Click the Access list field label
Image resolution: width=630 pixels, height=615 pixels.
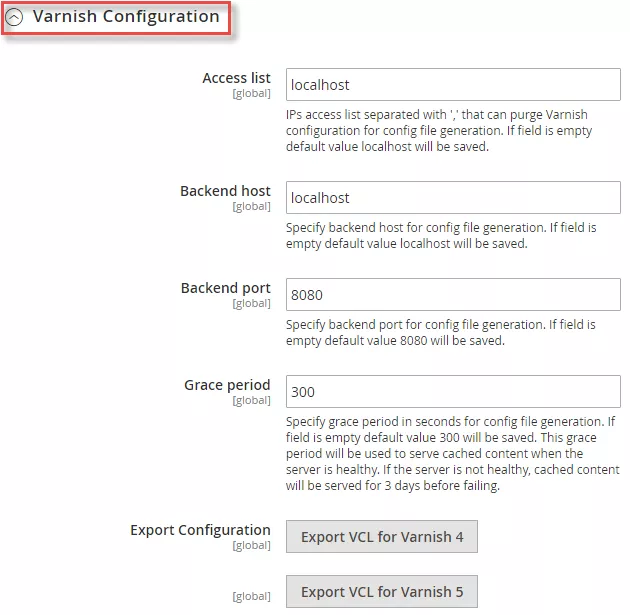coord(236,78)
